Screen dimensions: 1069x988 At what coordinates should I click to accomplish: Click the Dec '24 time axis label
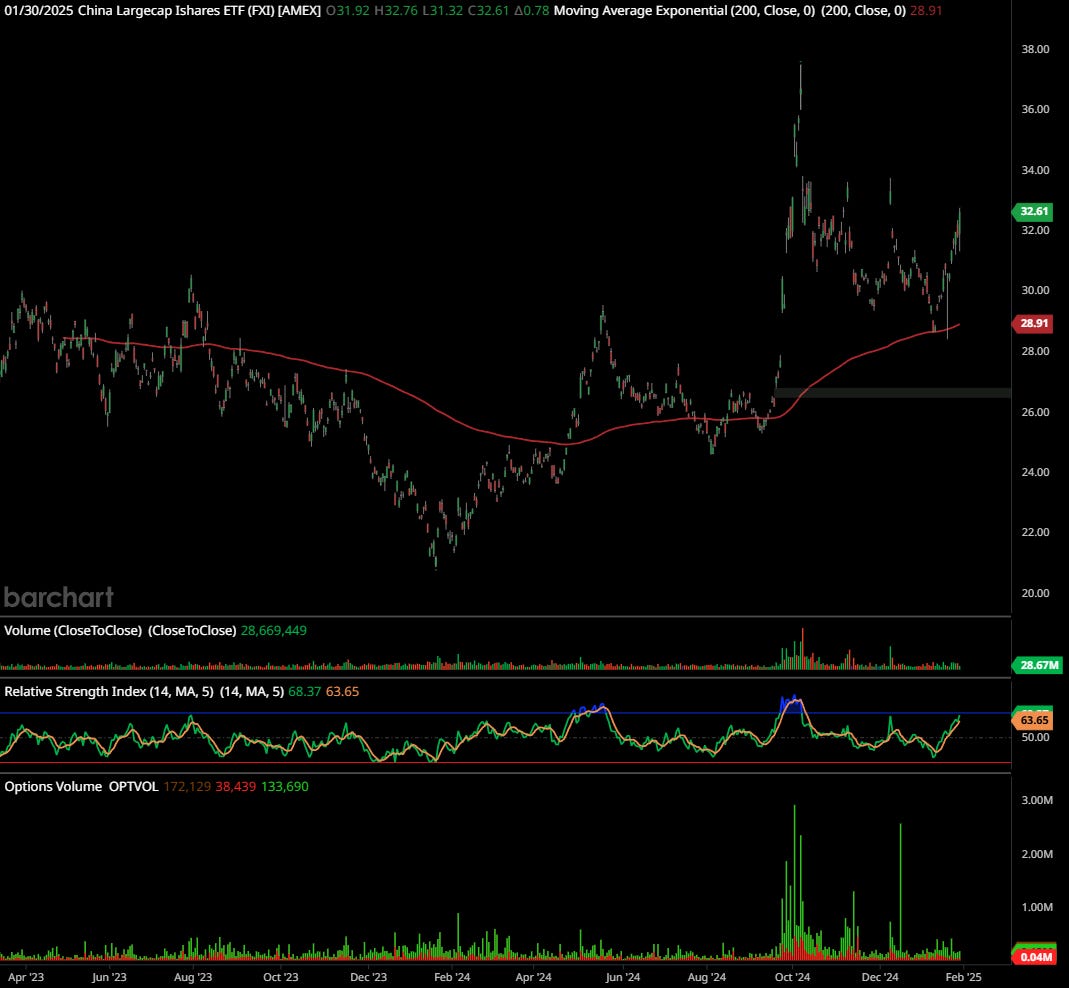tap(880, 977)
